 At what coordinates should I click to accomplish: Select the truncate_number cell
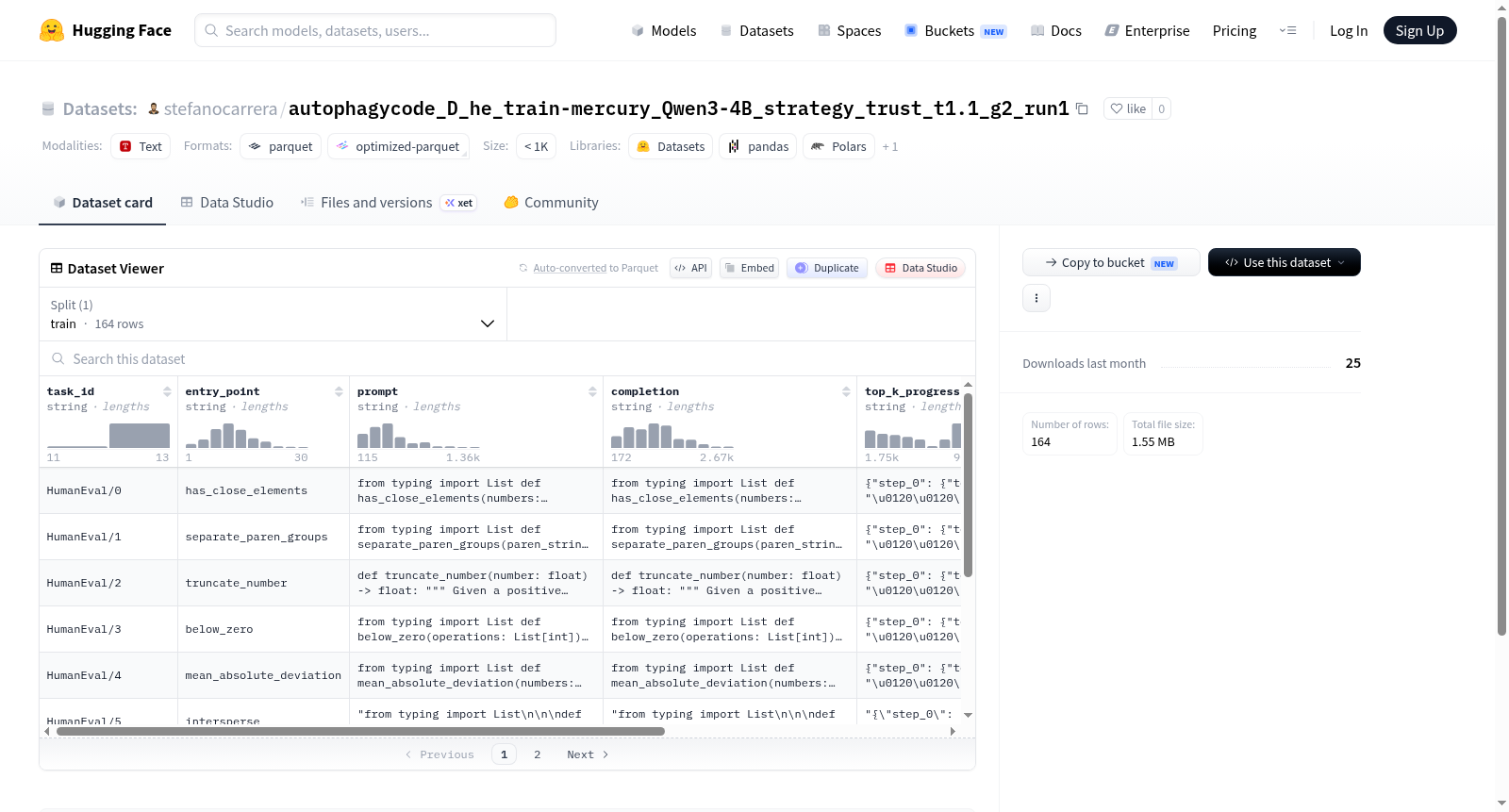[263, 583]
